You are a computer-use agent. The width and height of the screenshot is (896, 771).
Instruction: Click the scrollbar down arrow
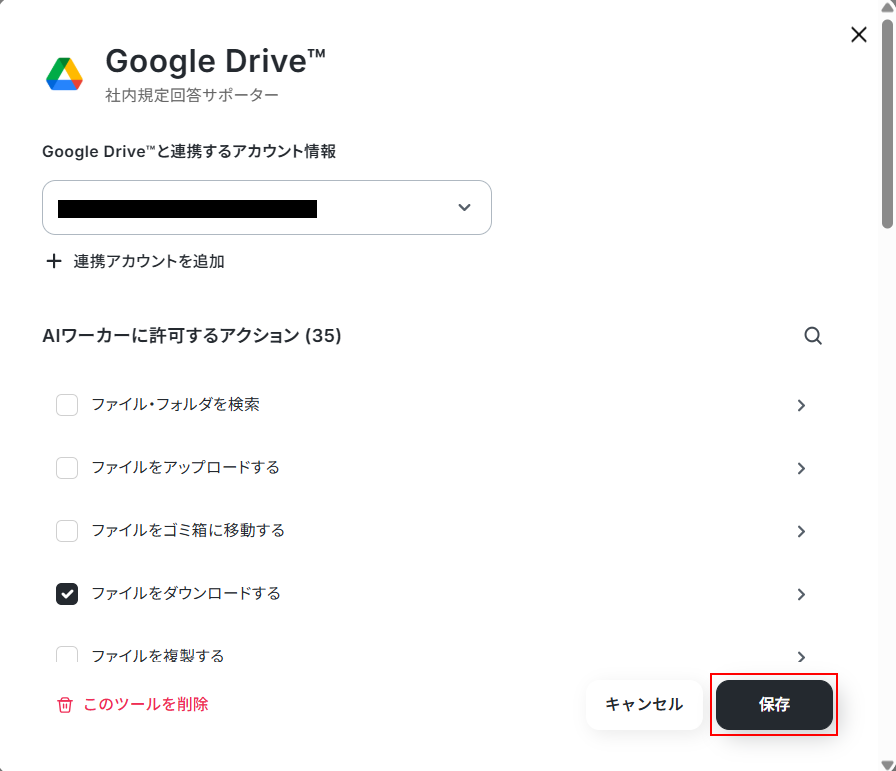[x=887, y=765]
